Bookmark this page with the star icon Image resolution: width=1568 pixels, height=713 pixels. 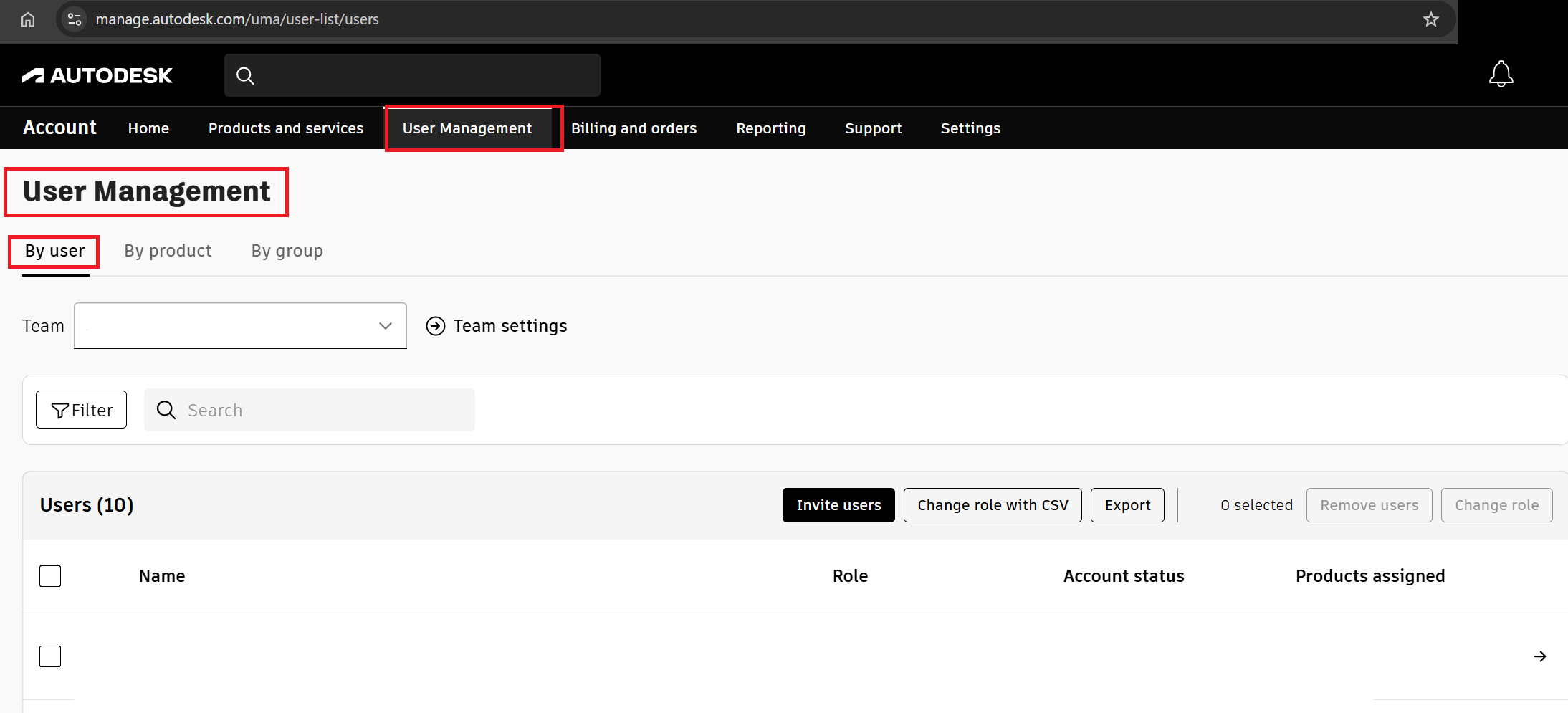tap(1430, 19)
